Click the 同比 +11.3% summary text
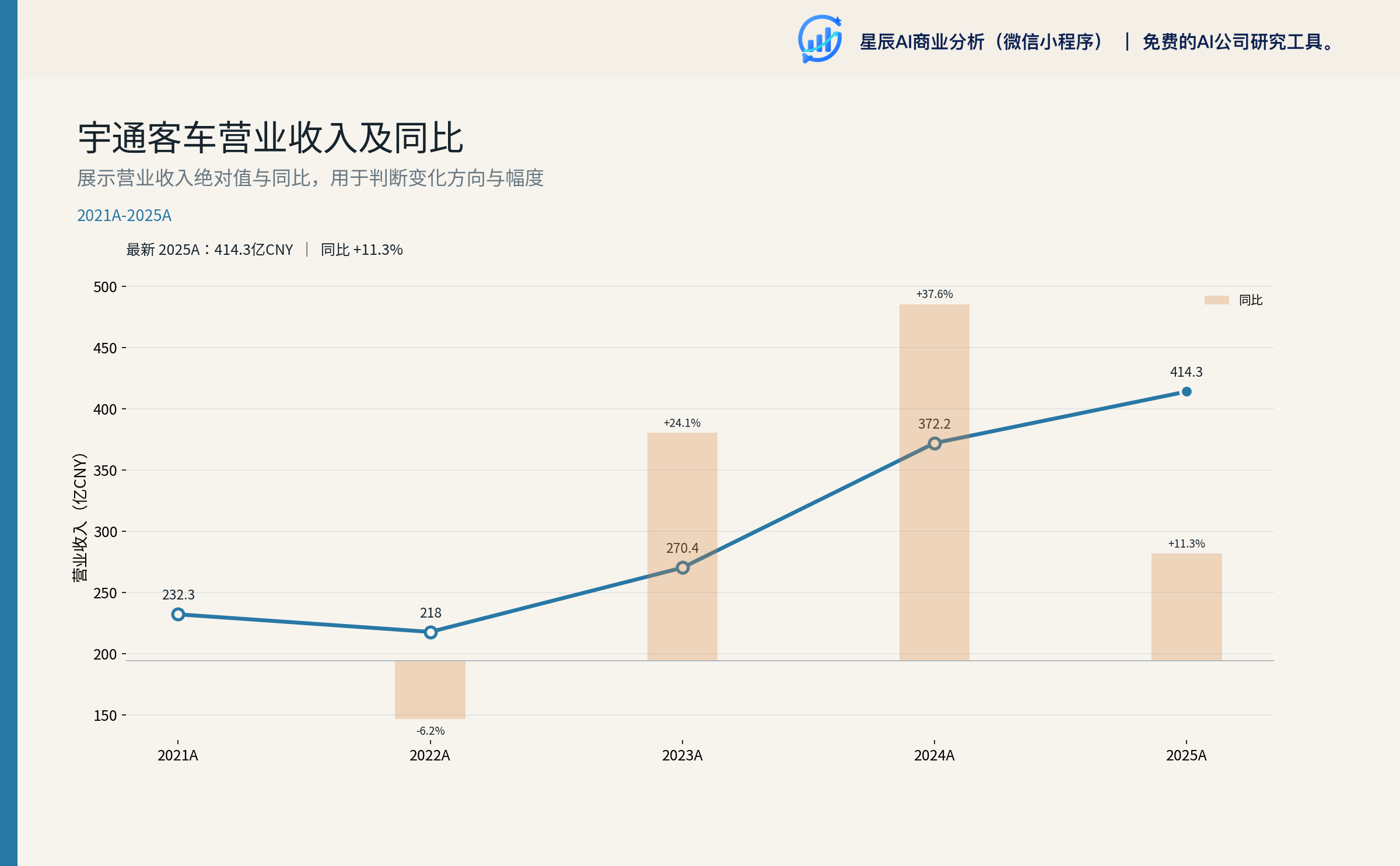This screenshot has width=1400, height=866. [x=362, y=250]
